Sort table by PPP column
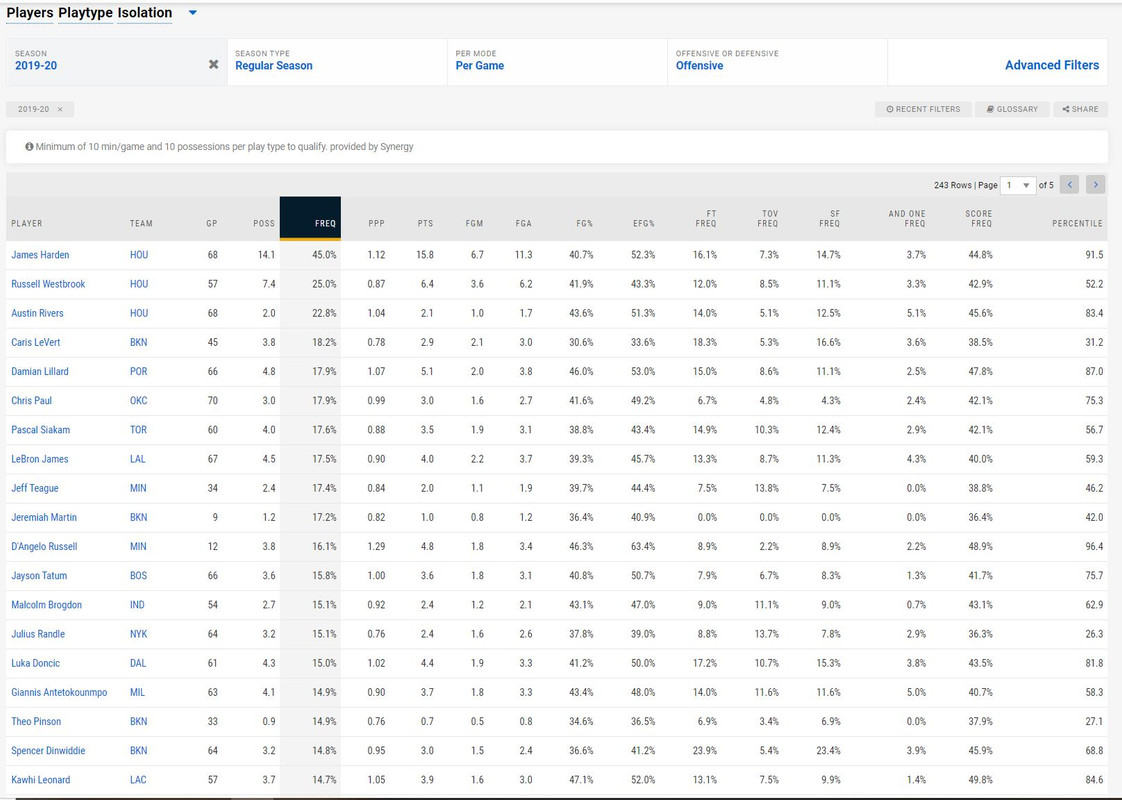Image resolution: width=1122 pixels, height=800 pixels. click(x=376, y=223)
